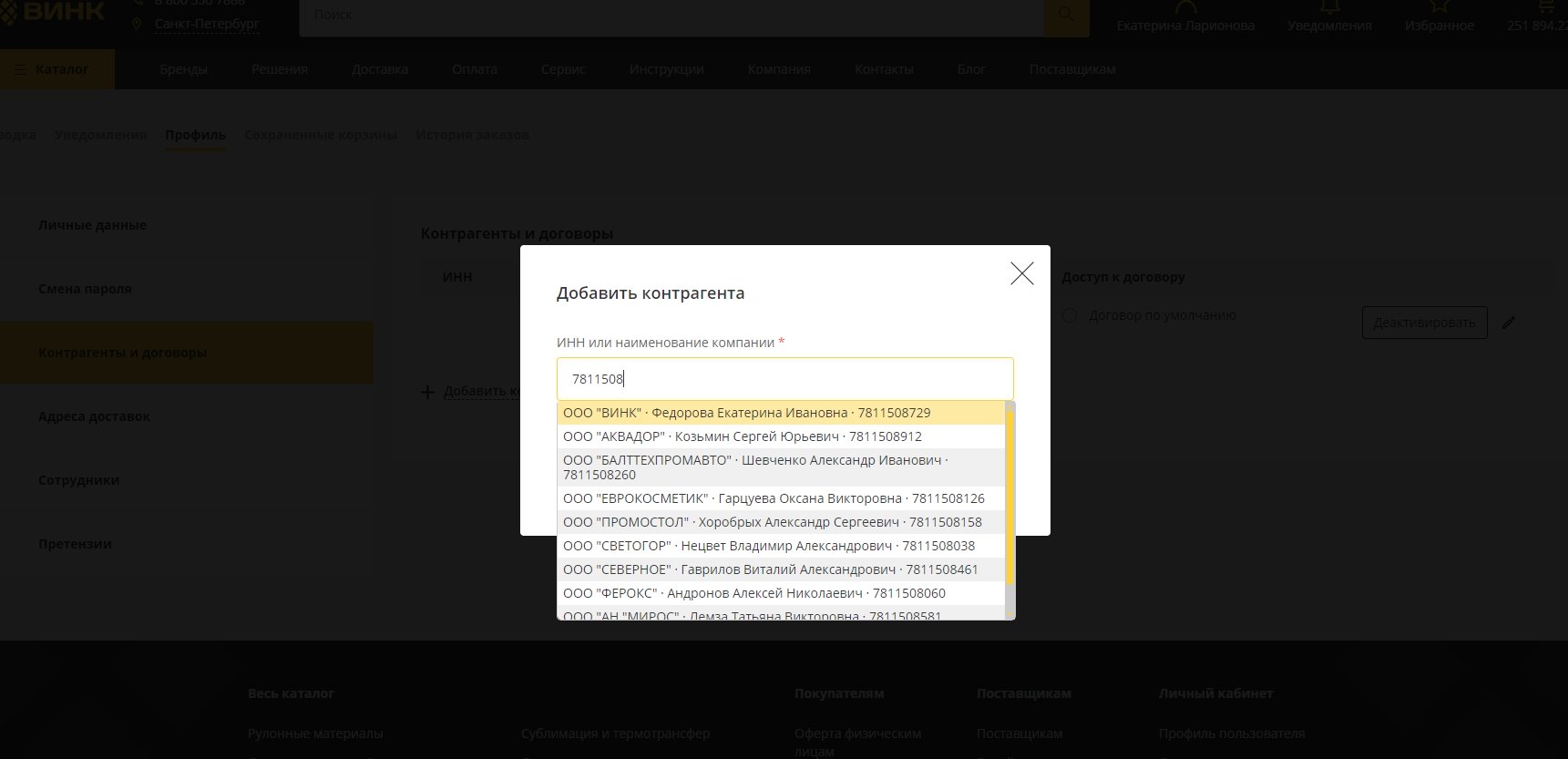
Task: Open Уведомления bell in header
Action: 1329,16
